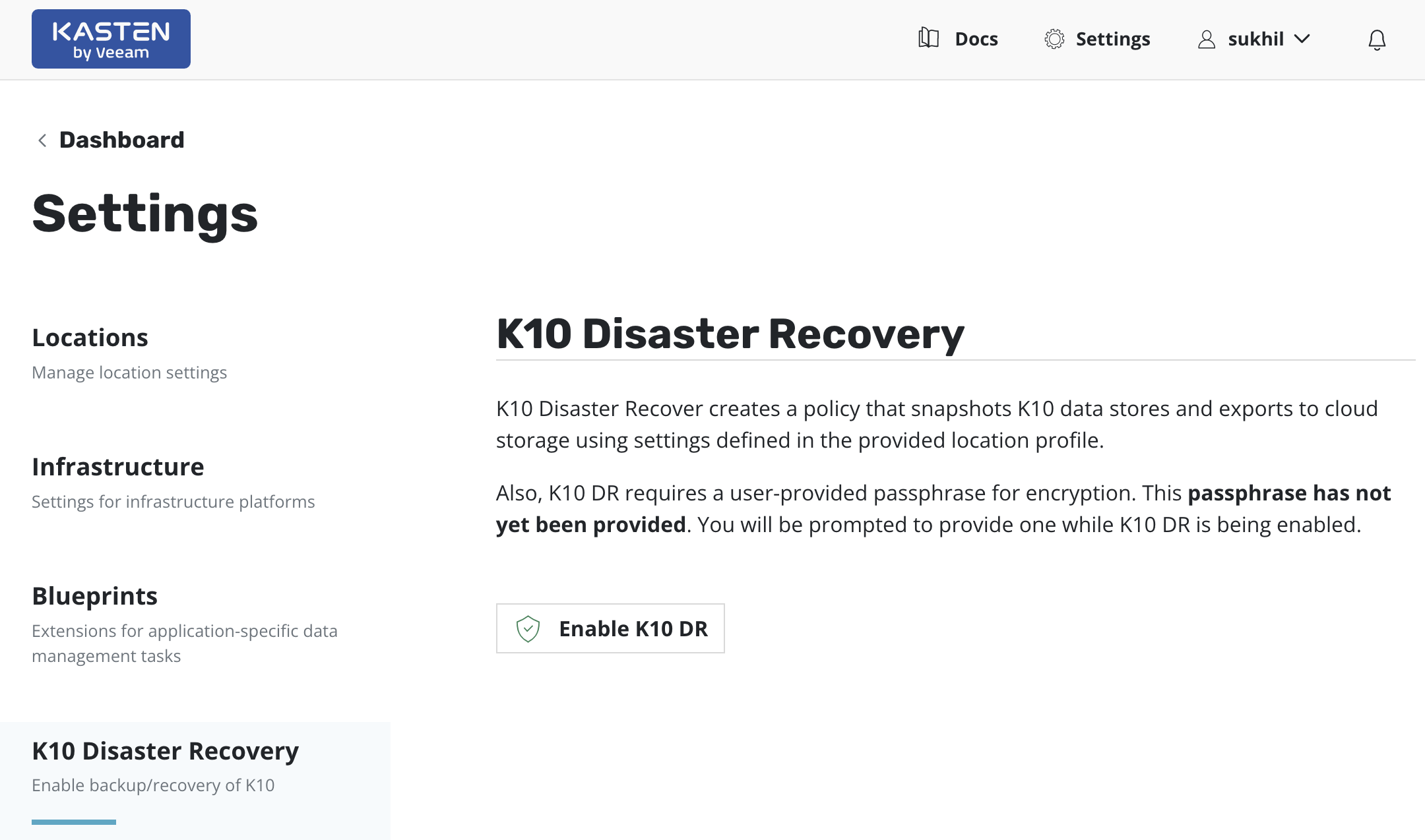Select the Infrastructure settings section
Screen dimensions: 1425x840
tap(118, 467)
